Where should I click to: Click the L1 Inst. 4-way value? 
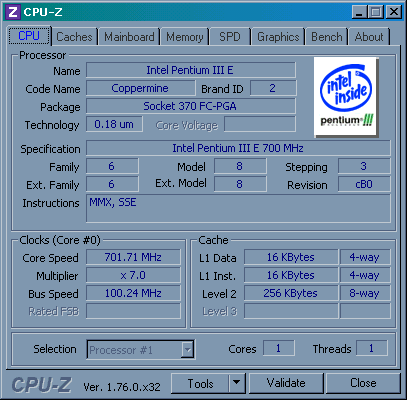pyautogui.click(x=365, y=275)
